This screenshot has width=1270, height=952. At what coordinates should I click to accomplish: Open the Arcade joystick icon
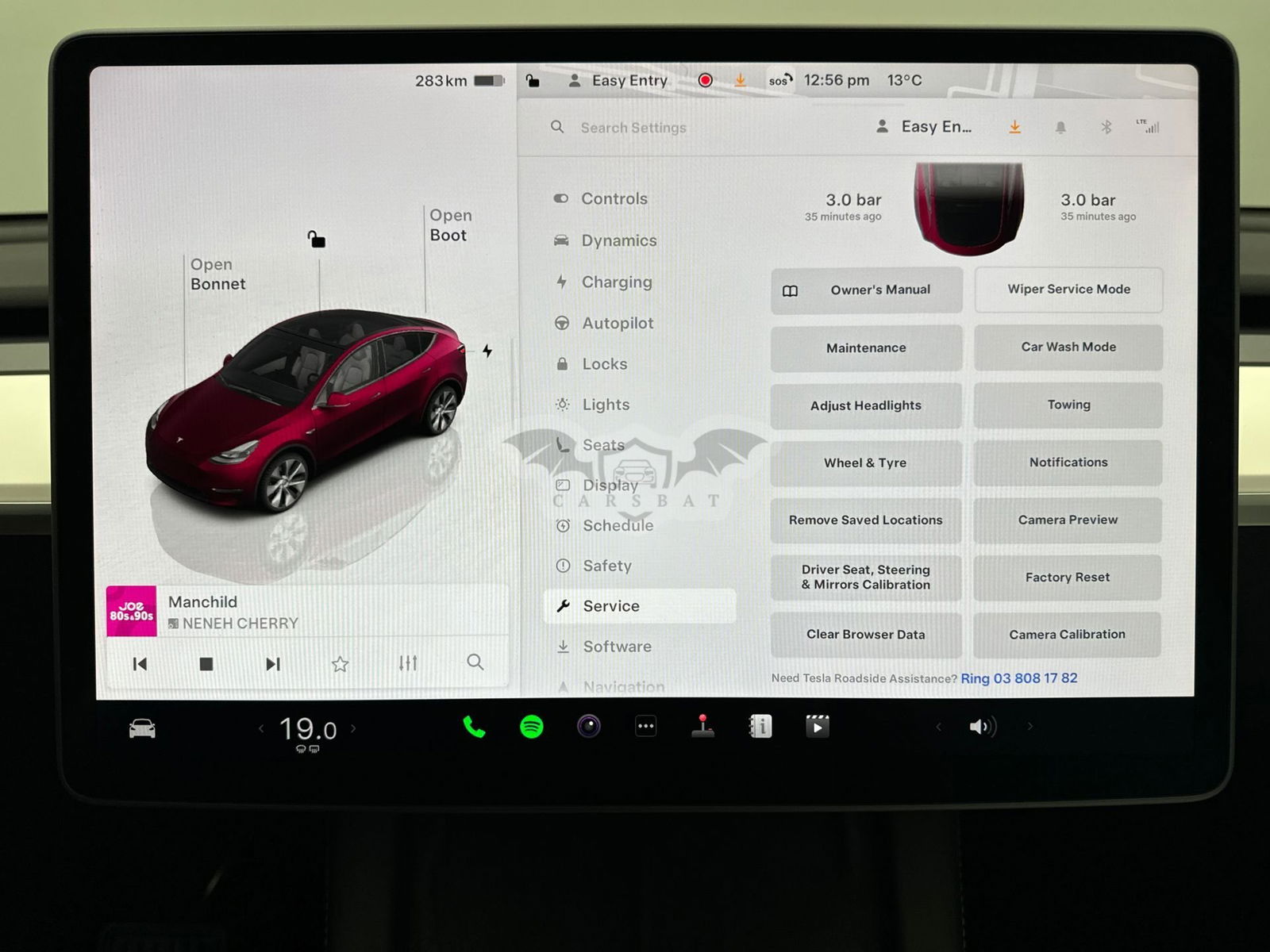pyautogui.click(x=702, y=726)
